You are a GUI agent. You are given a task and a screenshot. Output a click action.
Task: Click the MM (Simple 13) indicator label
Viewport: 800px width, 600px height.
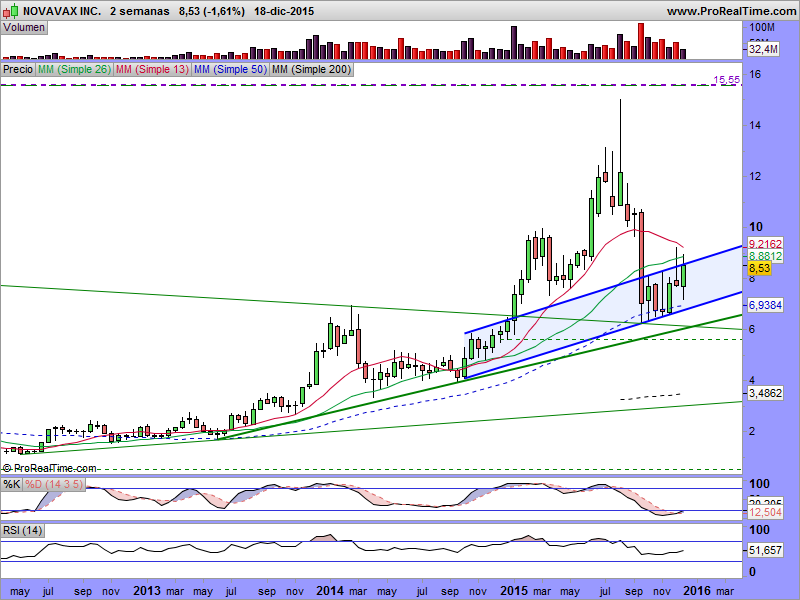click(x=152, y=69)
